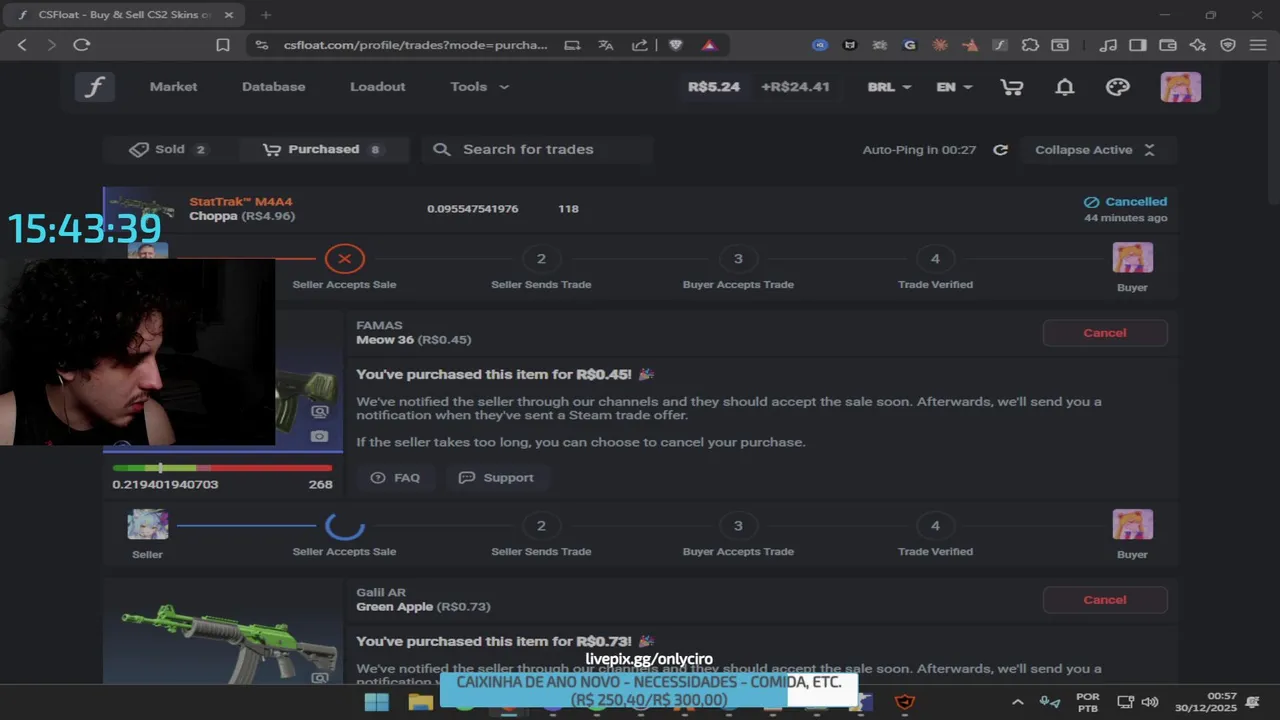Viewport: 1280px width, 720px height.
Task: Open the Database page
Action: [273, 87]
